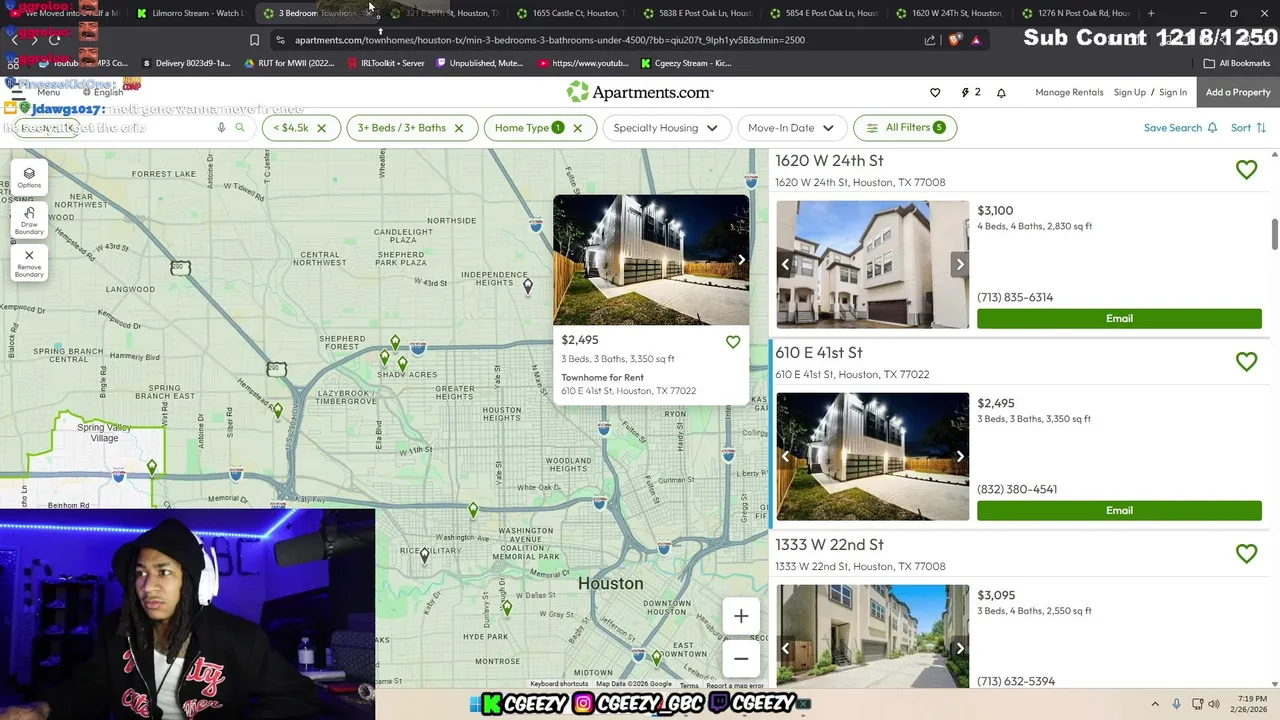Click the map popup townhome photo
The width and height of the screenshot is (1280, 720).
pyautogui.click(x=651, y=260)
